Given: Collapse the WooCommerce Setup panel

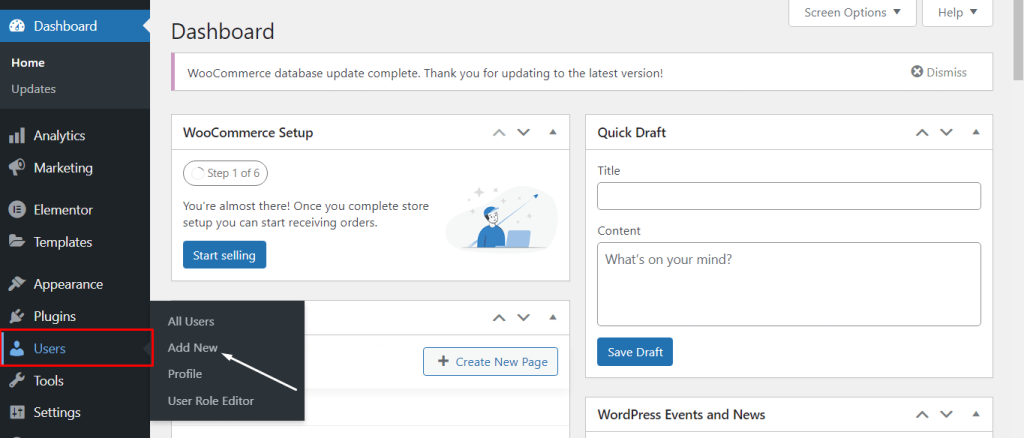Looking at the screenshot, I should tap(553, 133).
